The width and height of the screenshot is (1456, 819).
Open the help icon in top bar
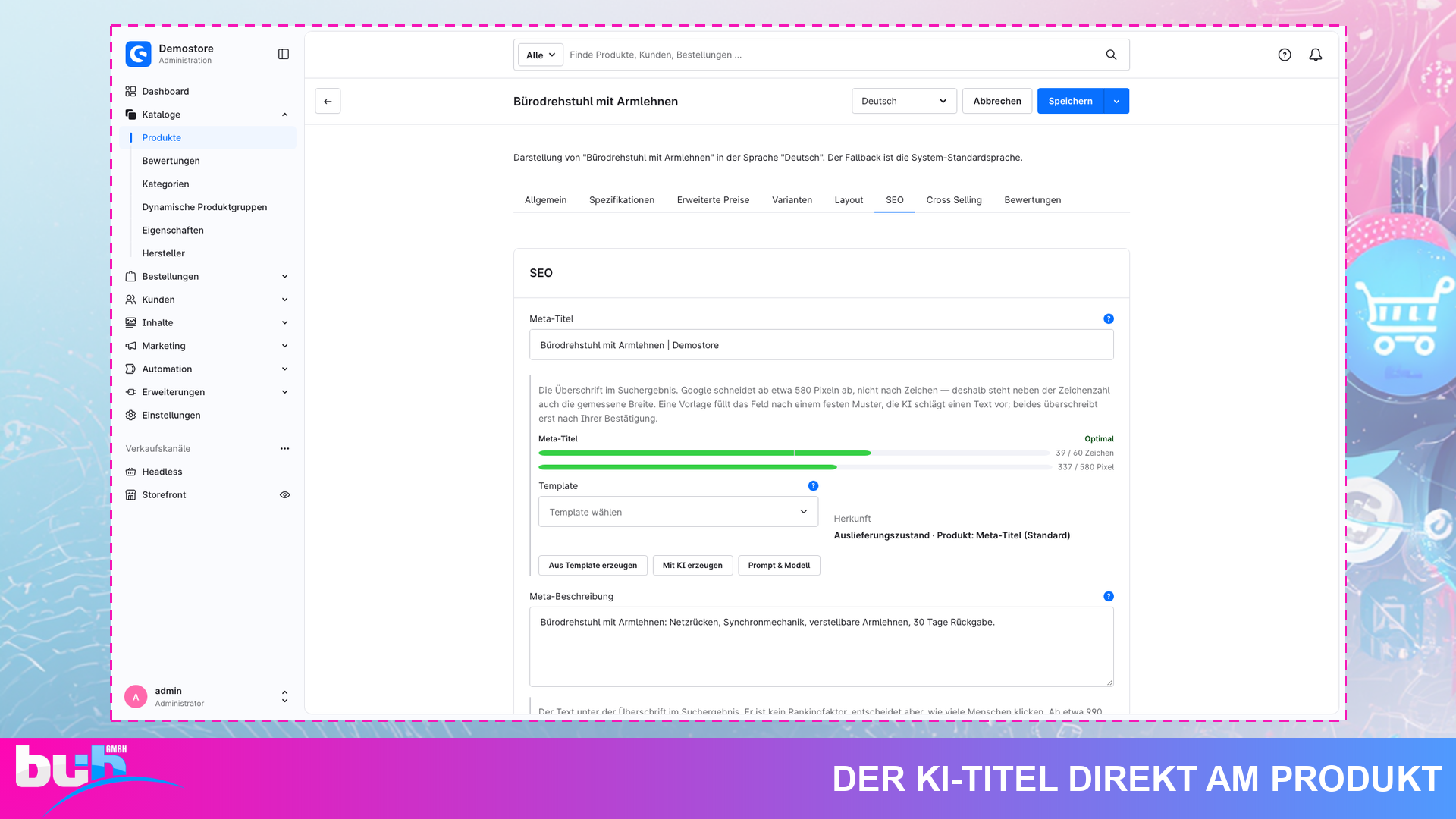1285,55
